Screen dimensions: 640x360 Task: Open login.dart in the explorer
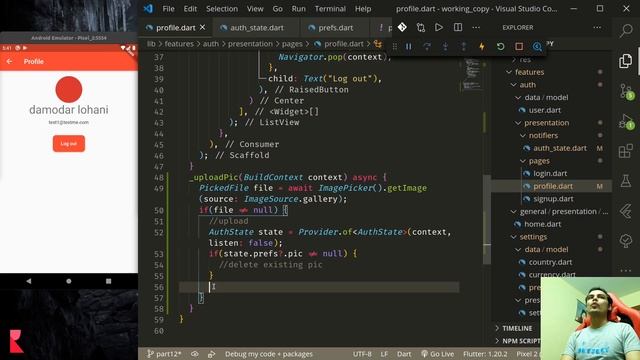point(550,173)
